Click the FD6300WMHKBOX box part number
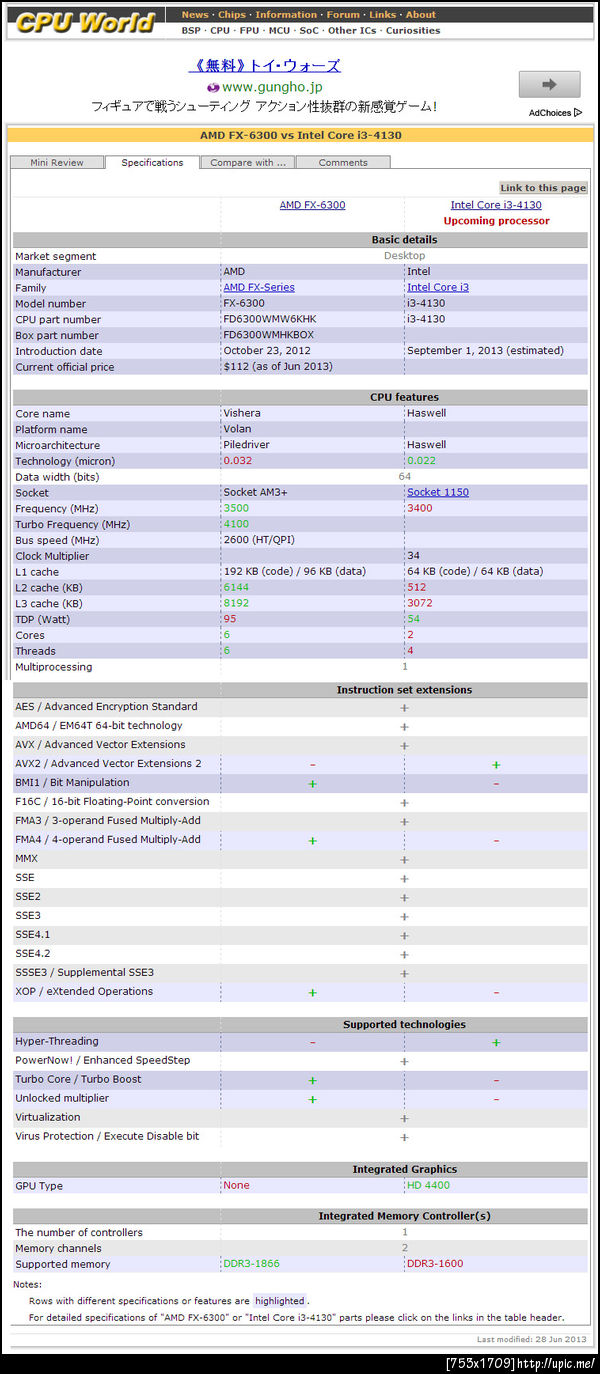The width and height of the screenshot is (600, 1374). coord(269,335)
